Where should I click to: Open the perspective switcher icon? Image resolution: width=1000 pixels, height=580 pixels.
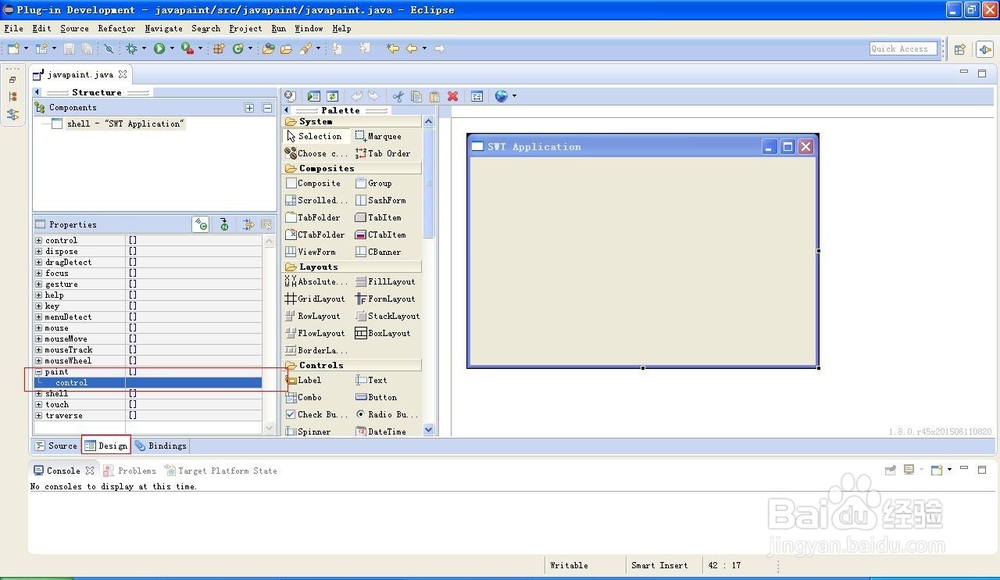[960, 49]
